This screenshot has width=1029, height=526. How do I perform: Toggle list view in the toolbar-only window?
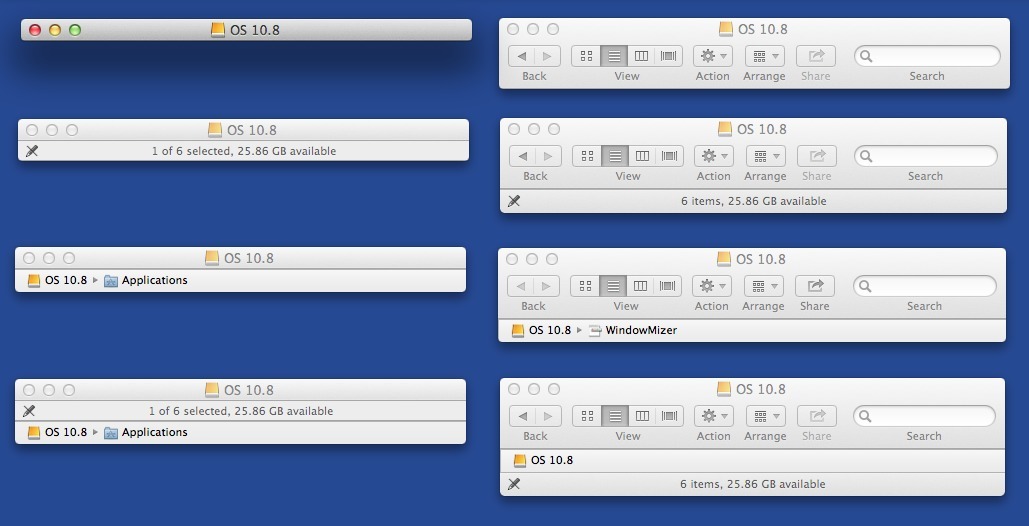pos(614,56)
